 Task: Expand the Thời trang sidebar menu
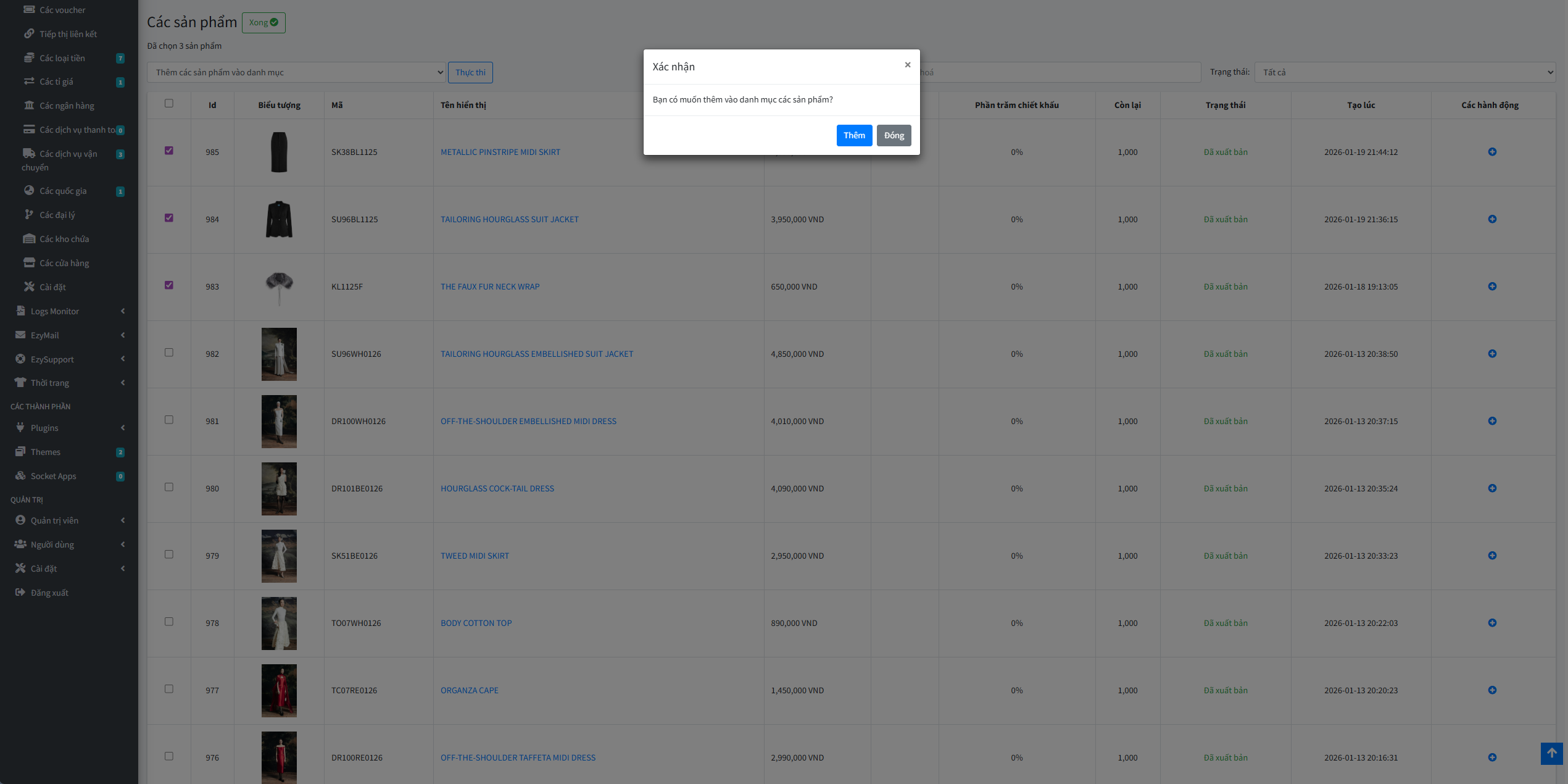(x=50, y=383)
